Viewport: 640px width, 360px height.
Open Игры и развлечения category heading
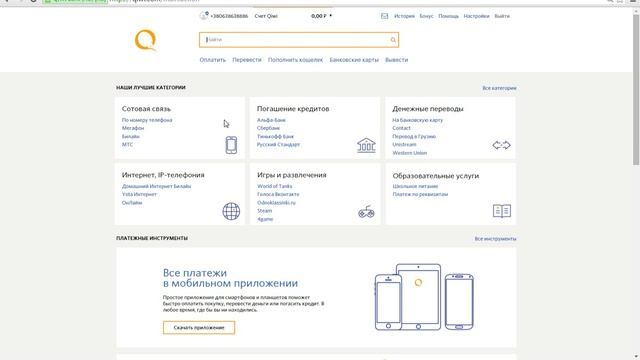(291, 175)
